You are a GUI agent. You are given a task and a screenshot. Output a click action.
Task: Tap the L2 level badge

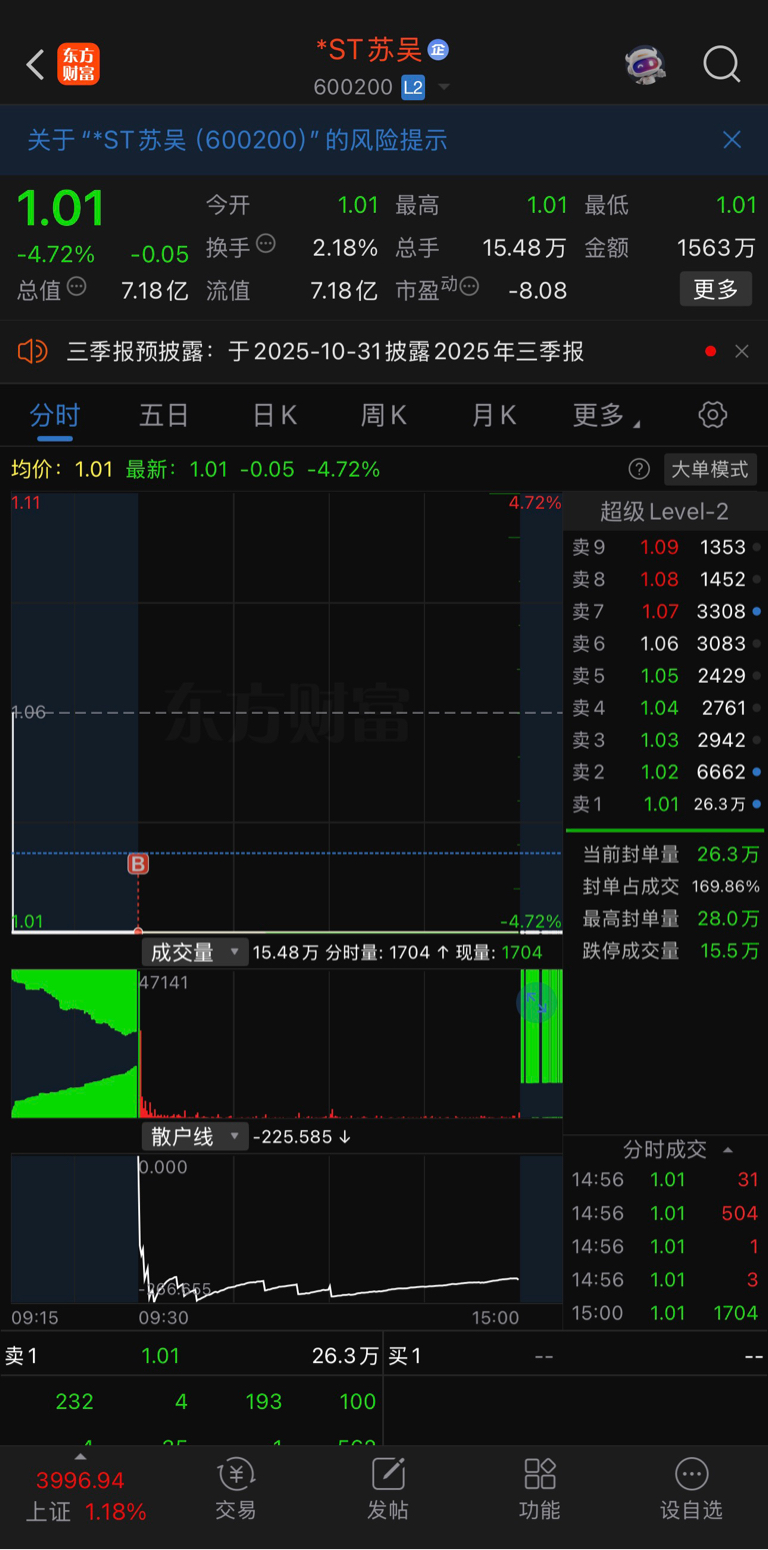[413, 88]
